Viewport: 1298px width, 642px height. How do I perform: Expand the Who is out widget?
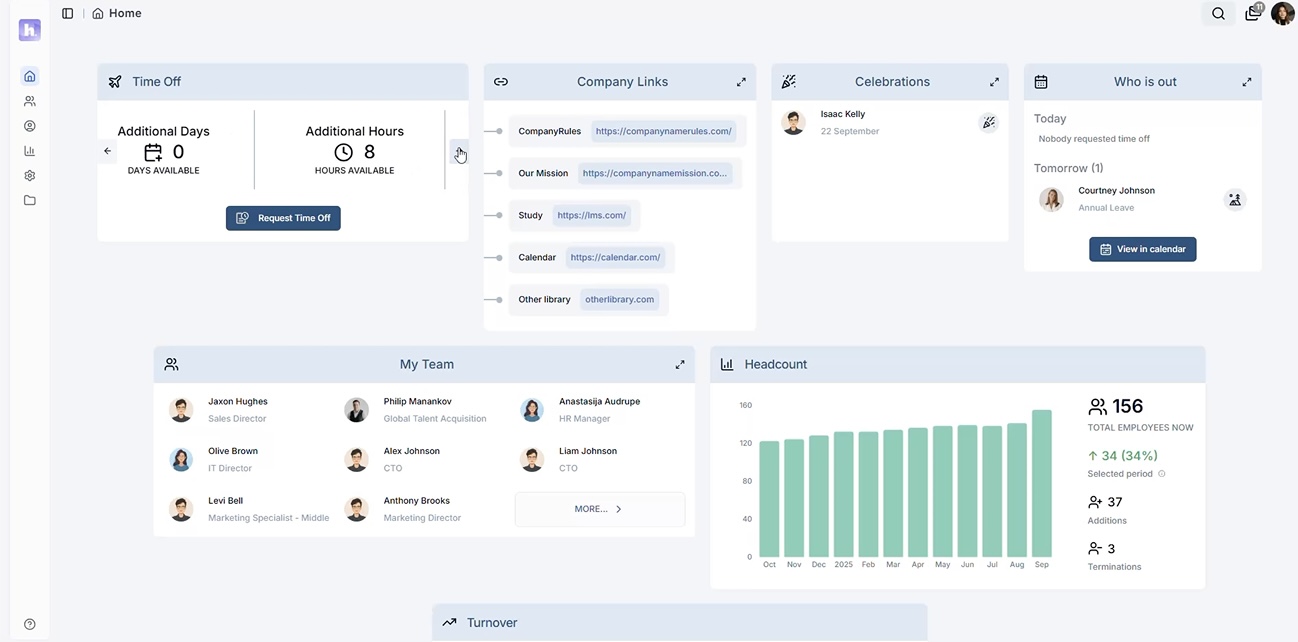click(1246, 81)
